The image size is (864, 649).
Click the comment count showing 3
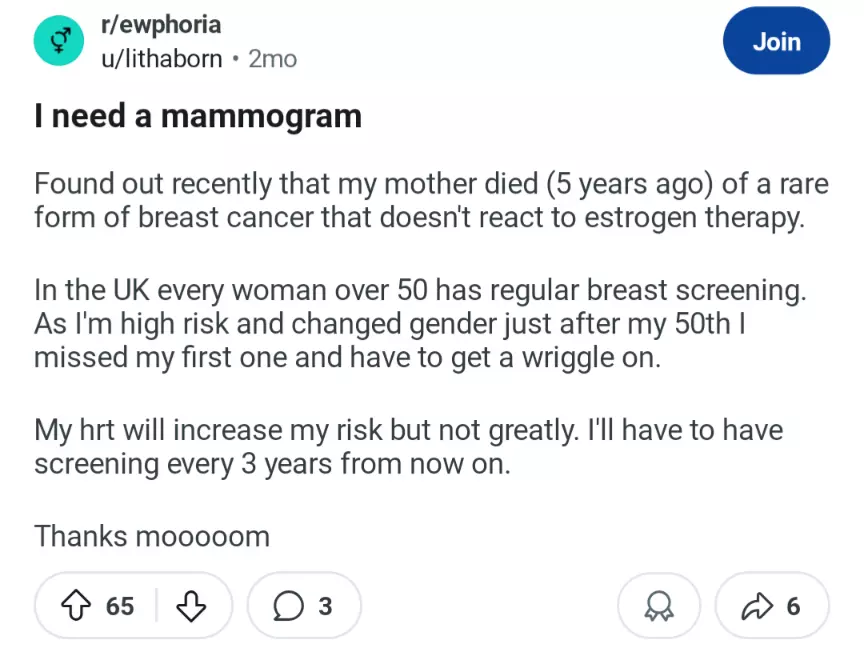(324, 605)
